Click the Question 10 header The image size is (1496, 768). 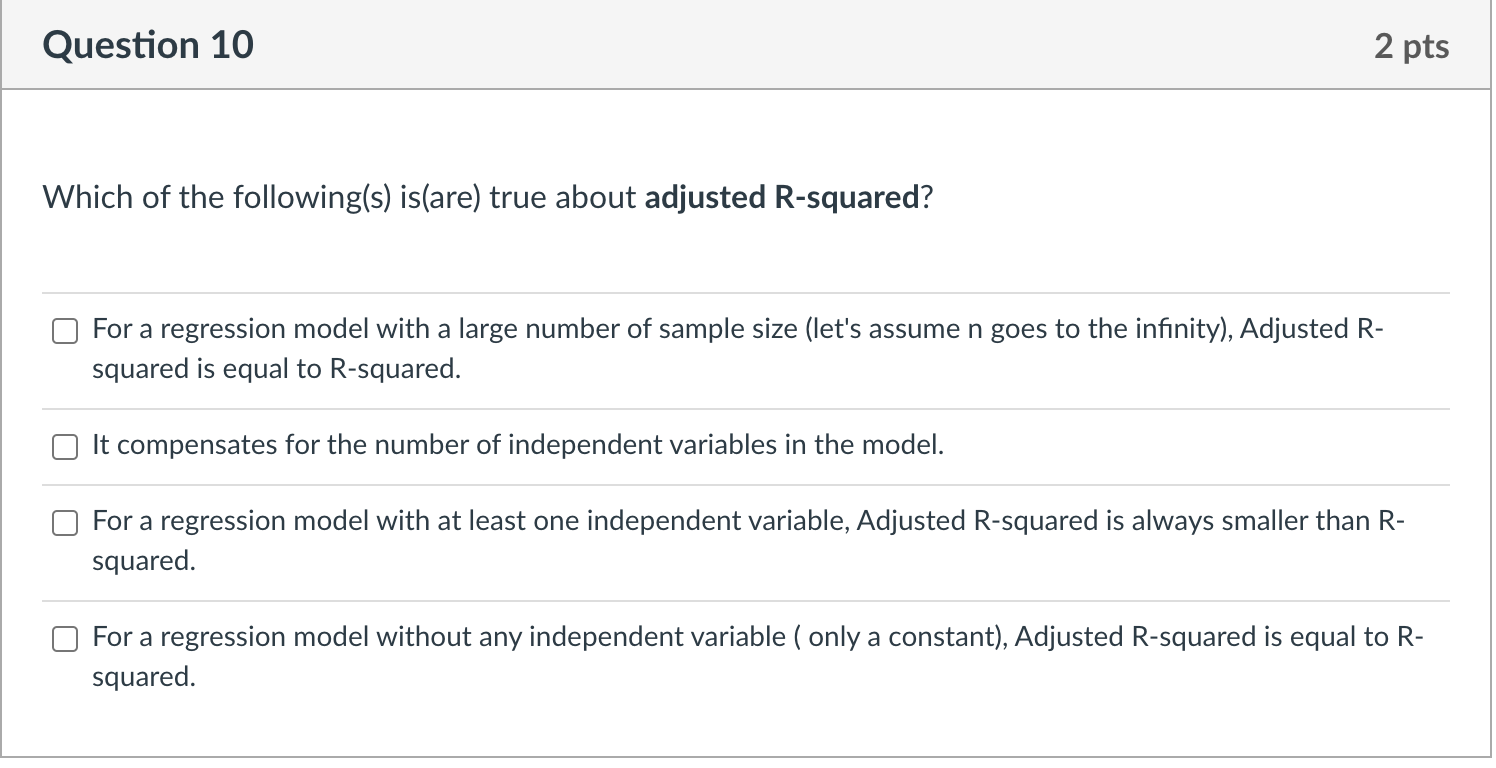[148, 44]
